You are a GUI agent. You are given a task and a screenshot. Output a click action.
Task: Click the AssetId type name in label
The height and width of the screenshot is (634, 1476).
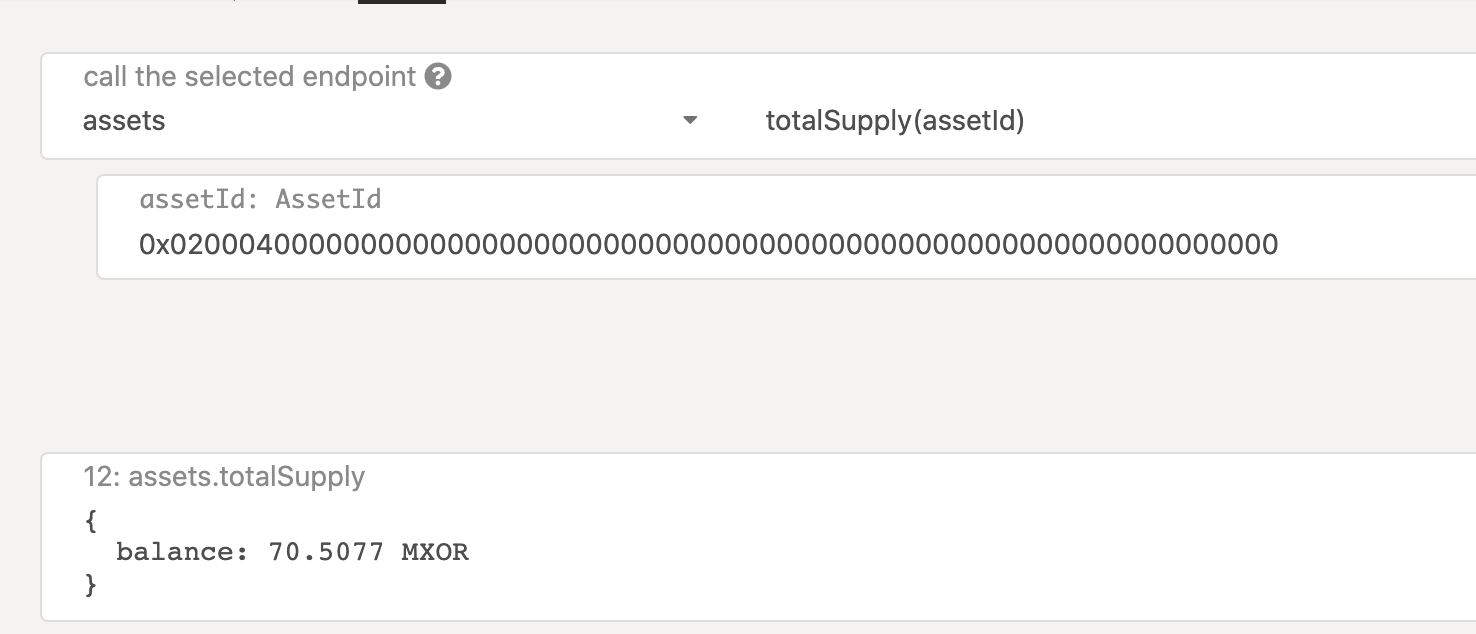(329, 199)
